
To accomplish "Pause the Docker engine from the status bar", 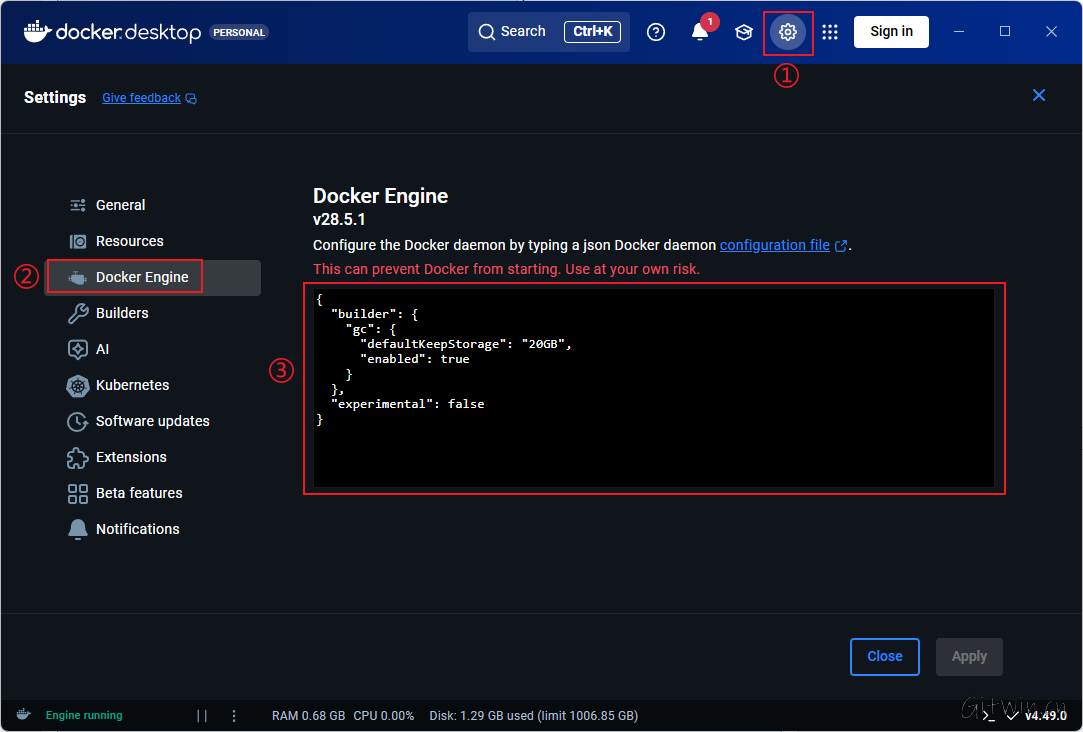I will (202, 715).
